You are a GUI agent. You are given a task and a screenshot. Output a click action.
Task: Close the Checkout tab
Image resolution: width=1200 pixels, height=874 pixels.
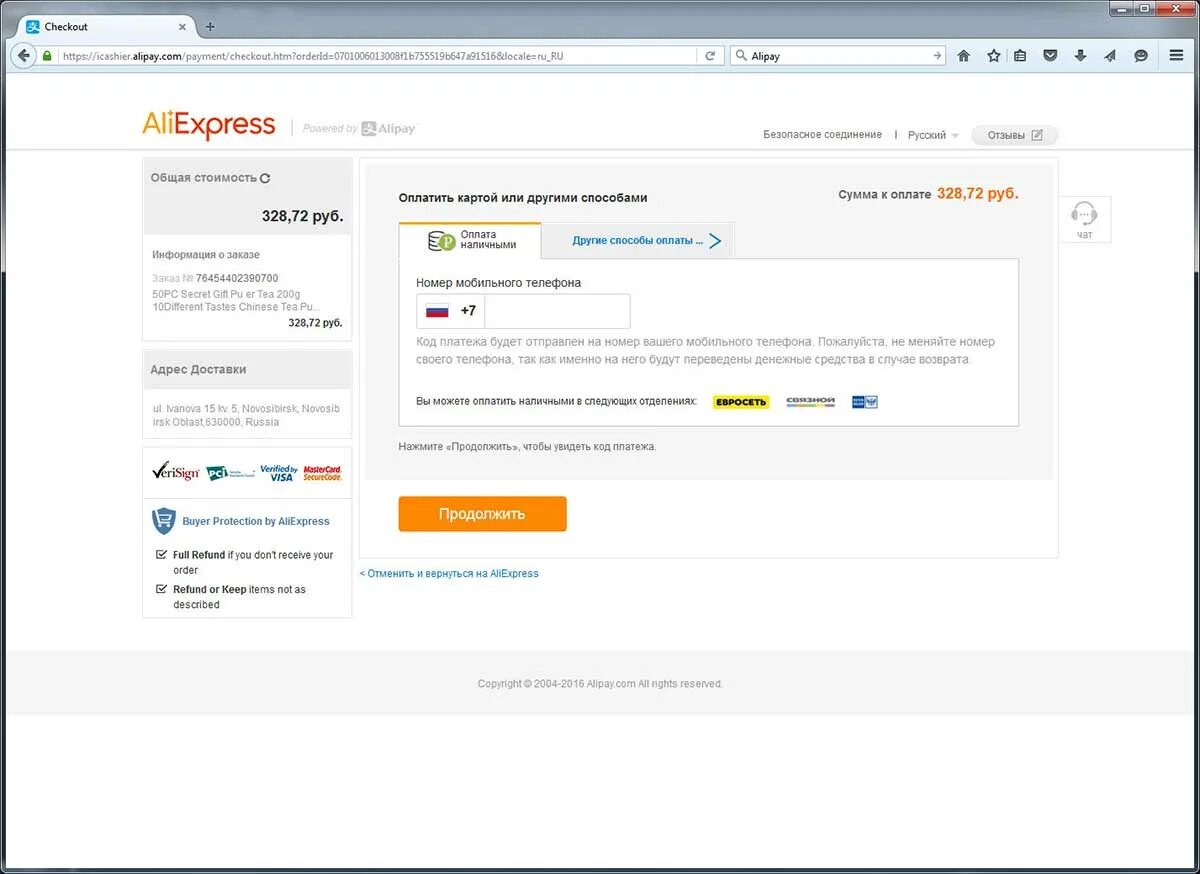coord(182,27)
